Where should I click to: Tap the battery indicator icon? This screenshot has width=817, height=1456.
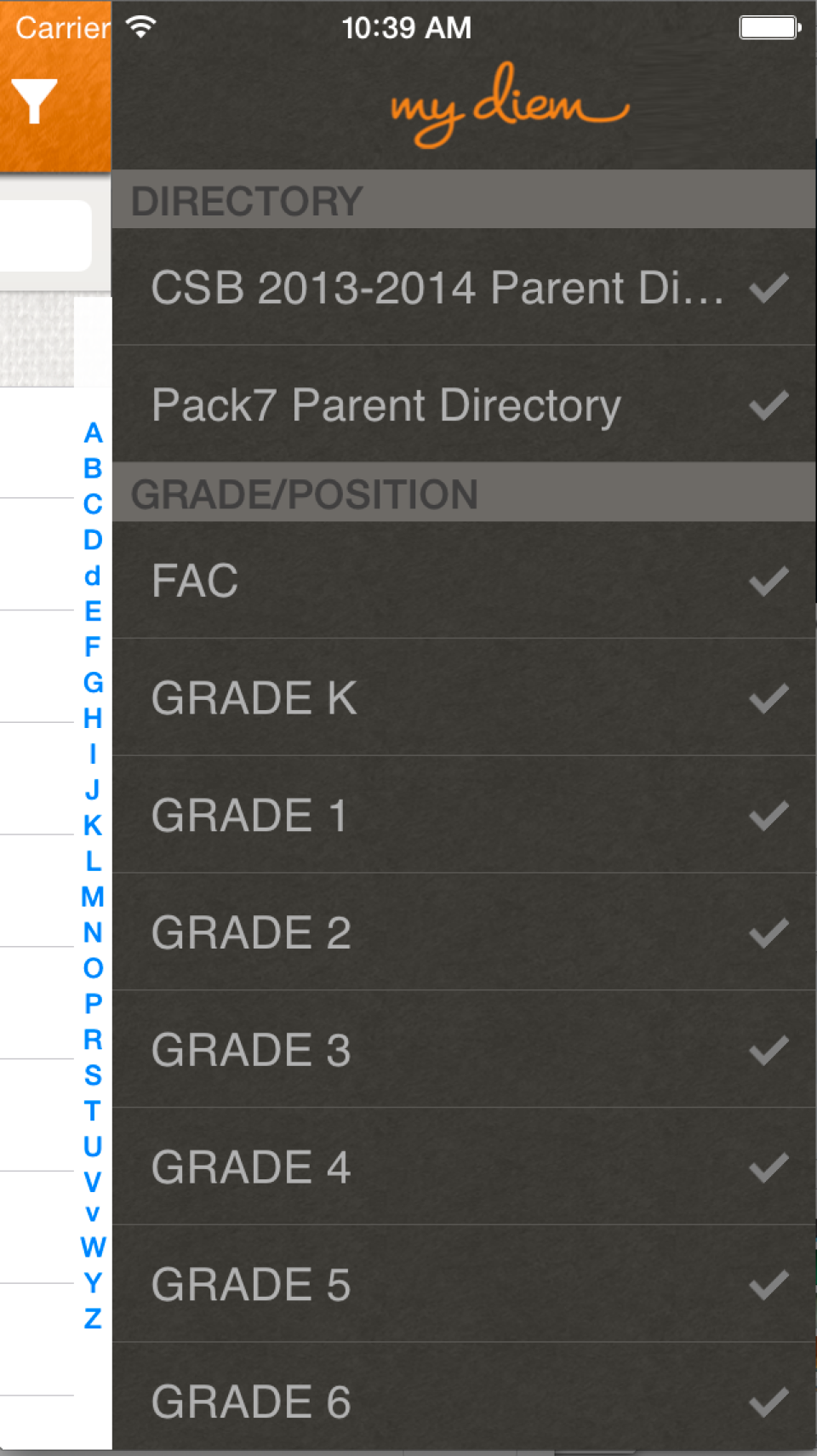[769, 27]
